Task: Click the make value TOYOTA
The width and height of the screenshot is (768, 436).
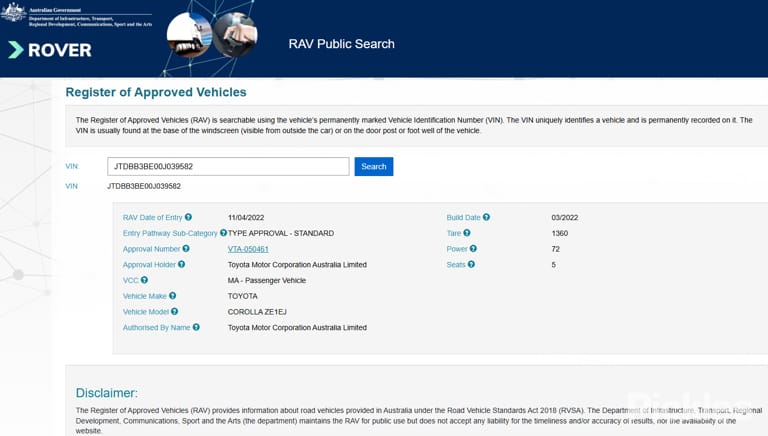Action: tap(242, 296)
